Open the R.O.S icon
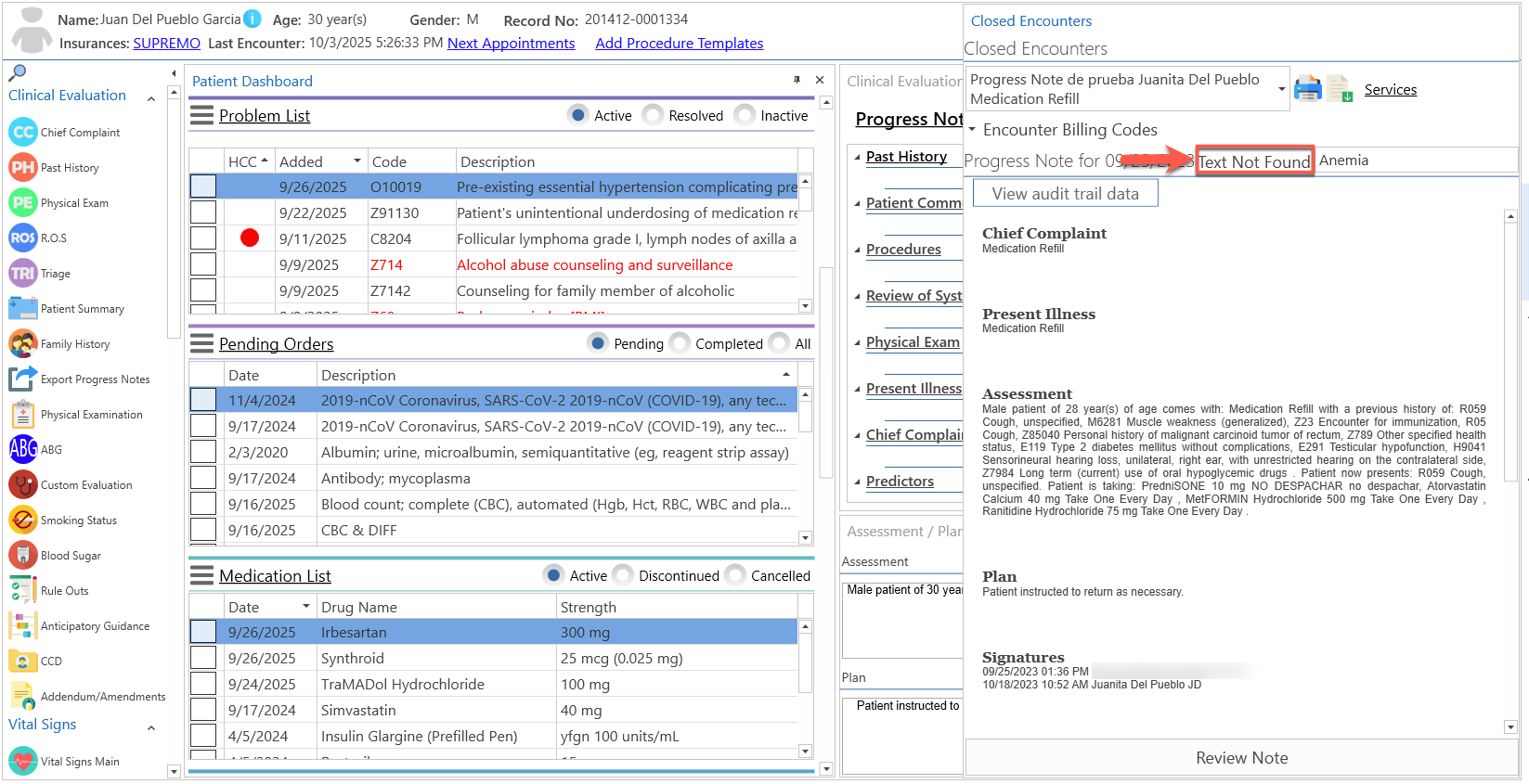The height and width of the screenshot is (784, 1529). [x=22, y=238]
